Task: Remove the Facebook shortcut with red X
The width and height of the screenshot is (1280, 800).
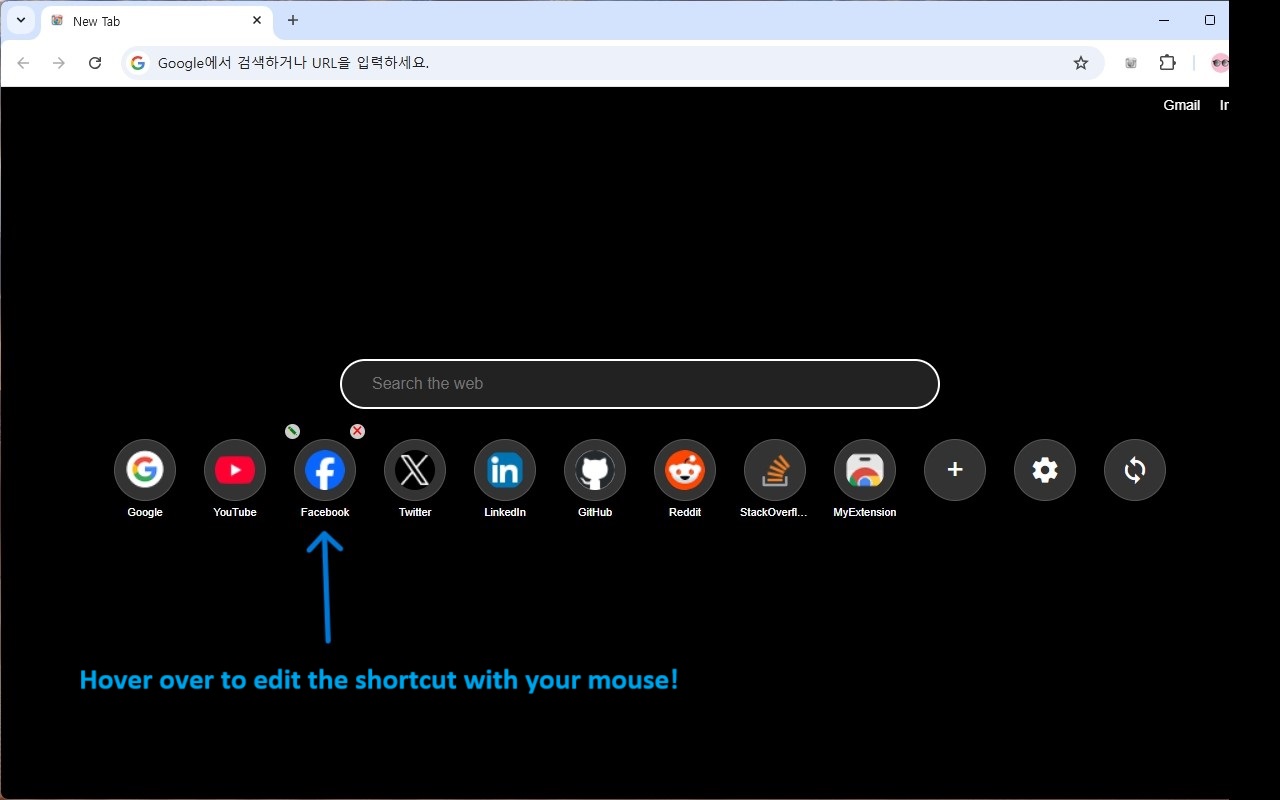Action: tap(357, 431)
